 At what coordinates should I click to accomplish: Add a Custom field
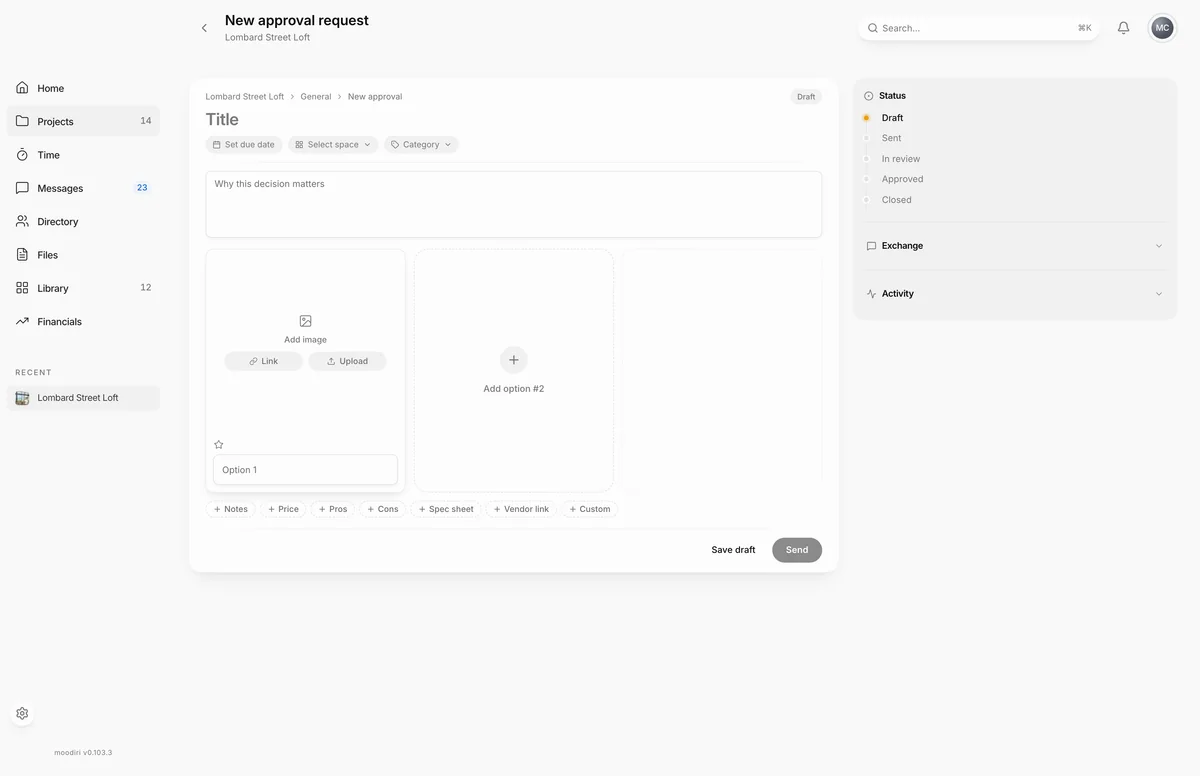pos(589,509)
